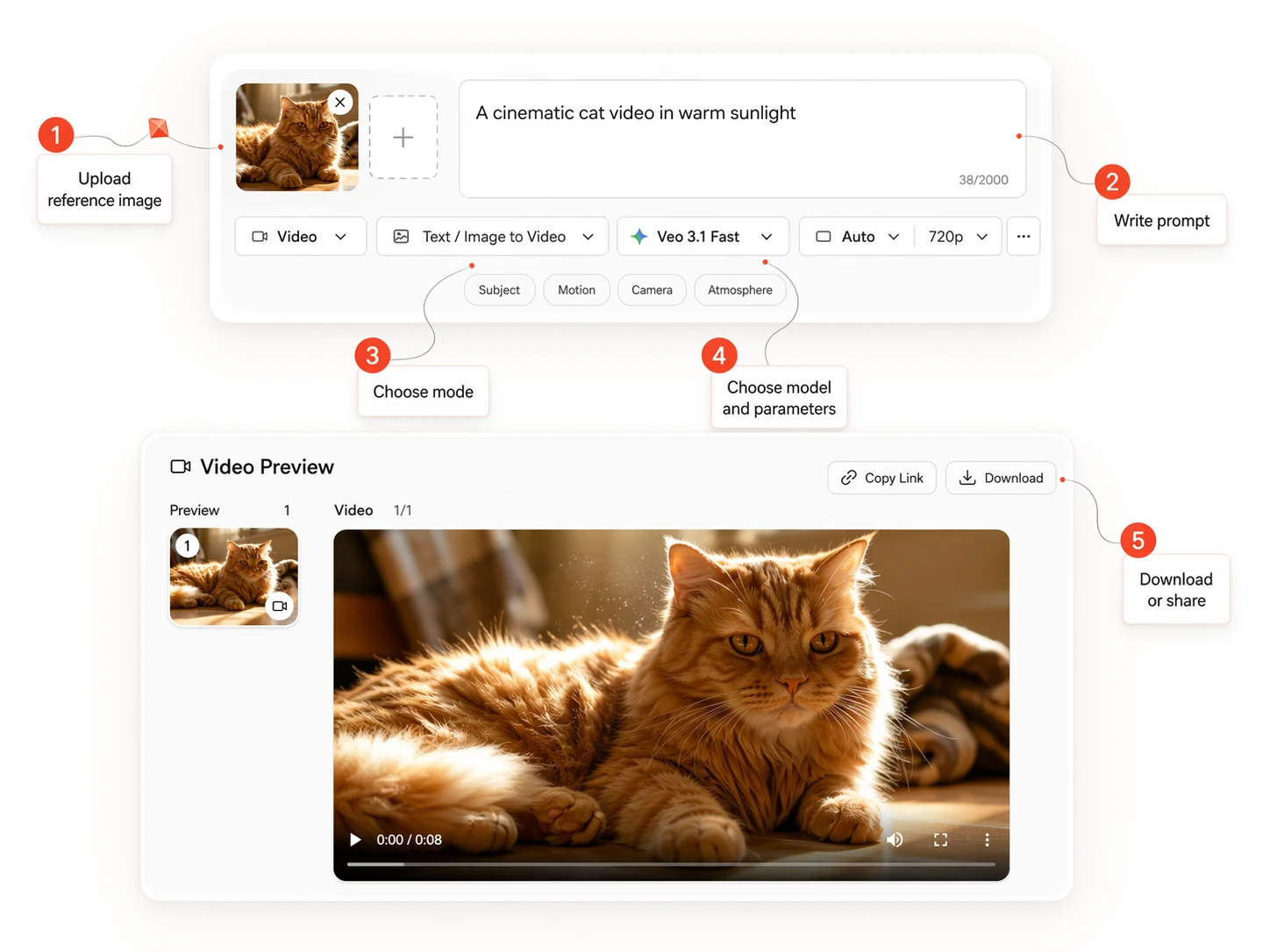The height and width of the screenshot is (952, 1270).
Task: Remove the uploaded cat reference image
Action: point(340,103)
